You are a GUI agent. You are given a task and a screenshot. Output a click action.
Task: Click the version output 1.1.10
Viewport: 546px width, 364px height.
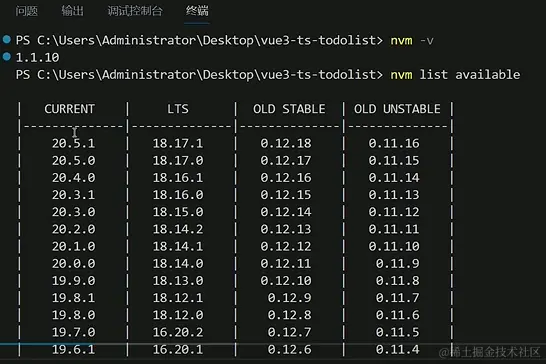click(38, 57)
